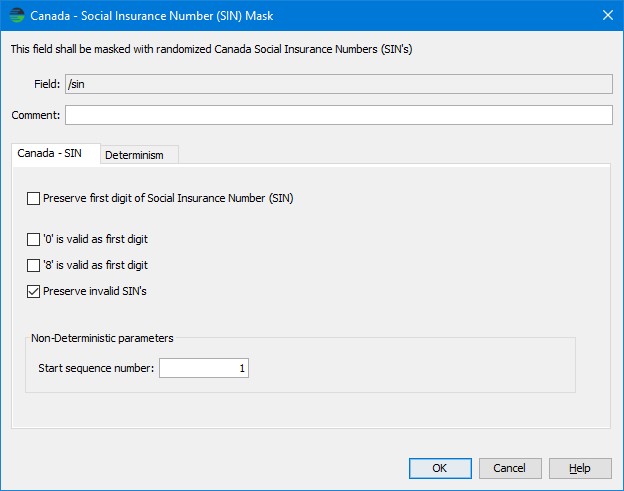Enable Preserve first digit of SIN checkbox
624x491 pixels.
coord(33,198)
